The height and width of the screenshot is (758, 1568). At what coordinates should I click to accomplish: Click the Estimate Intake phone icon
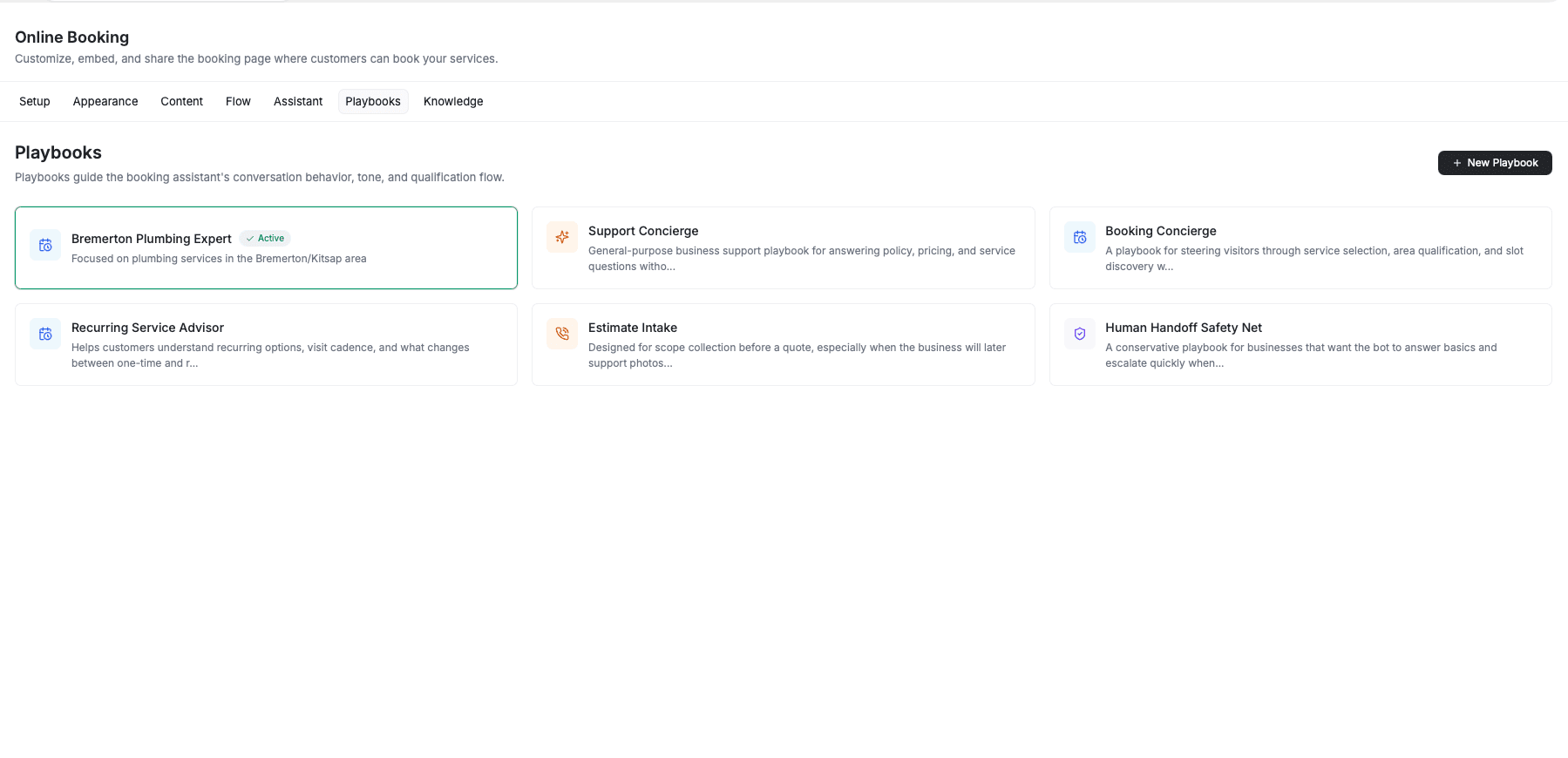click(x=562, y=334)
